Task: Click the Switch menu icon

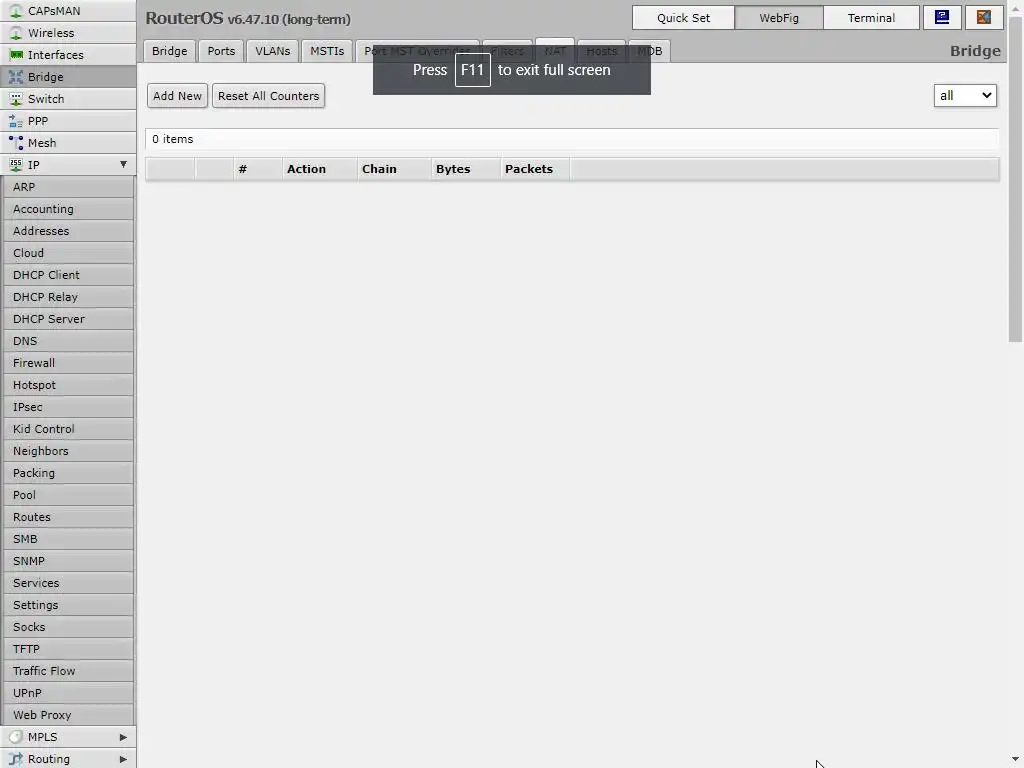Action: (16, 99)
